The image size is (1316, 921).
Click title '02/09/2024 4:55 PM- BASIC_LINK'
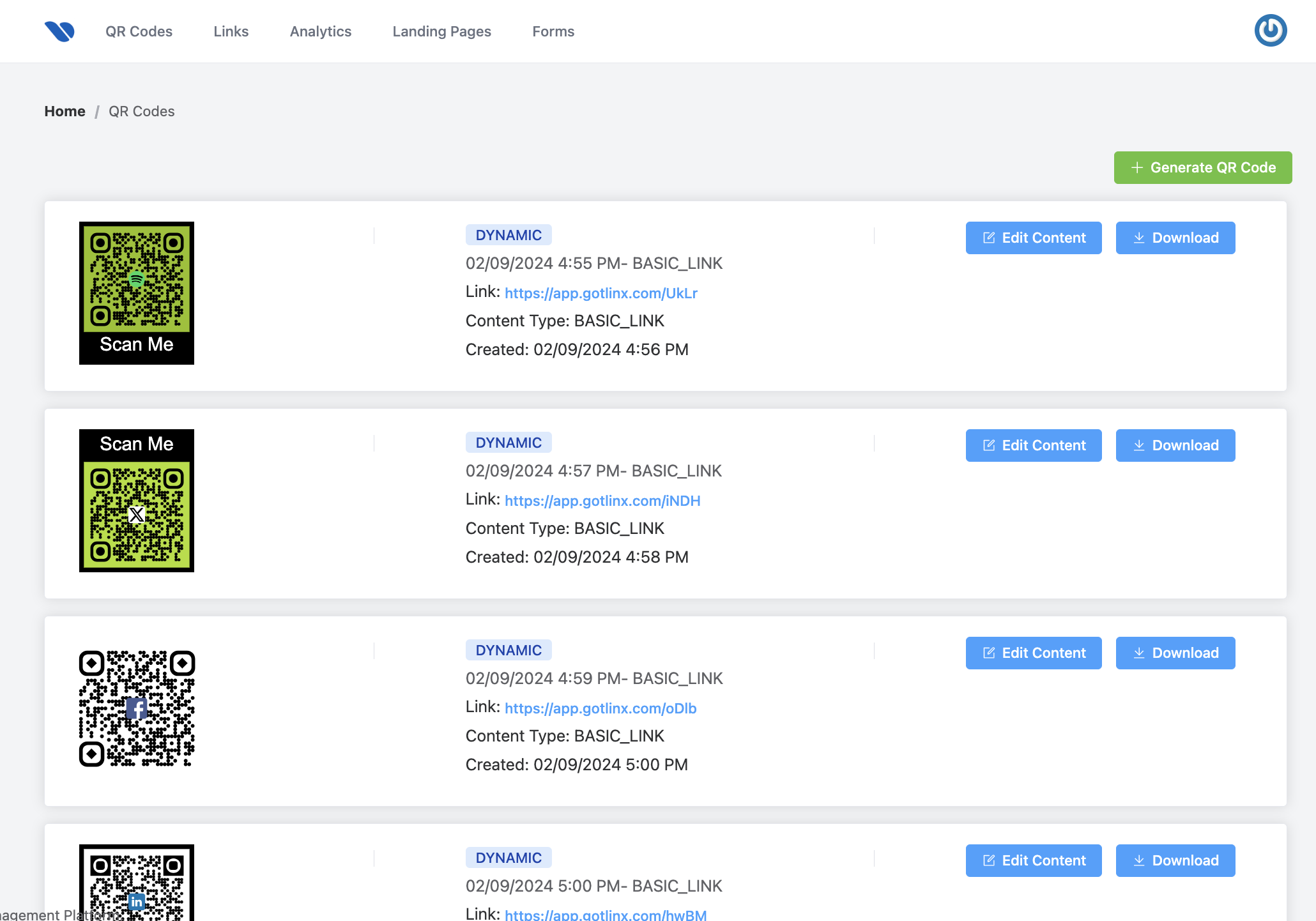594,263
